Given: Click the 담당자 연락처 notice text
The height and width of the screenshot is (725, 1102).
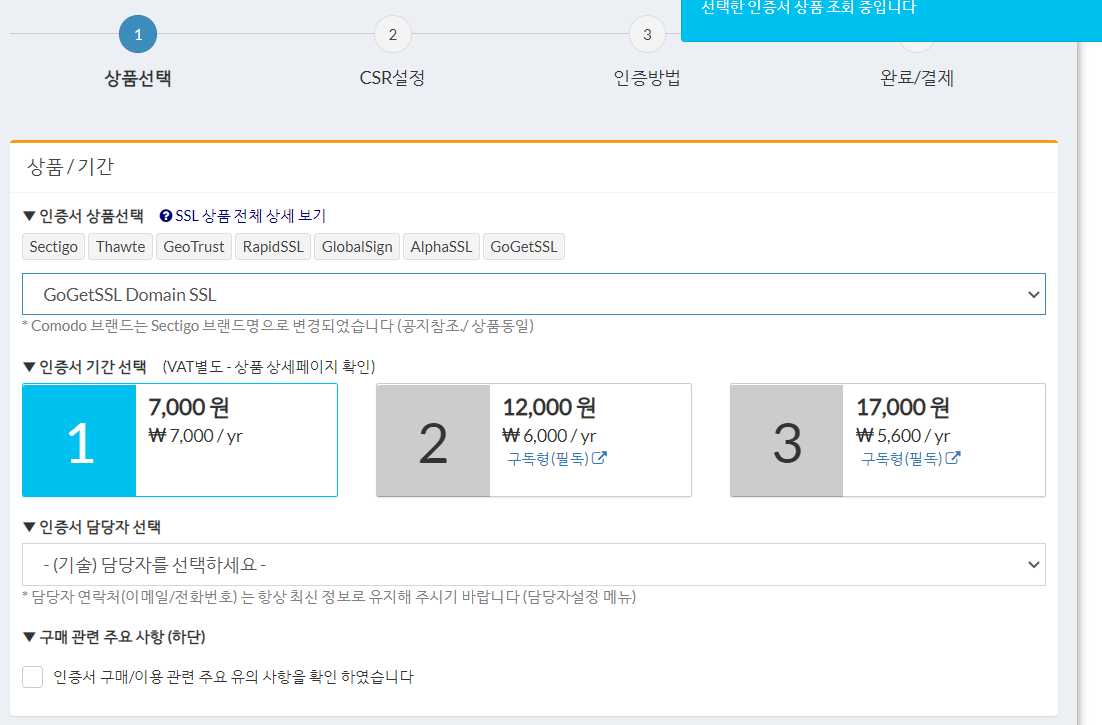Looking at the screenshot, I should (329, 597).
